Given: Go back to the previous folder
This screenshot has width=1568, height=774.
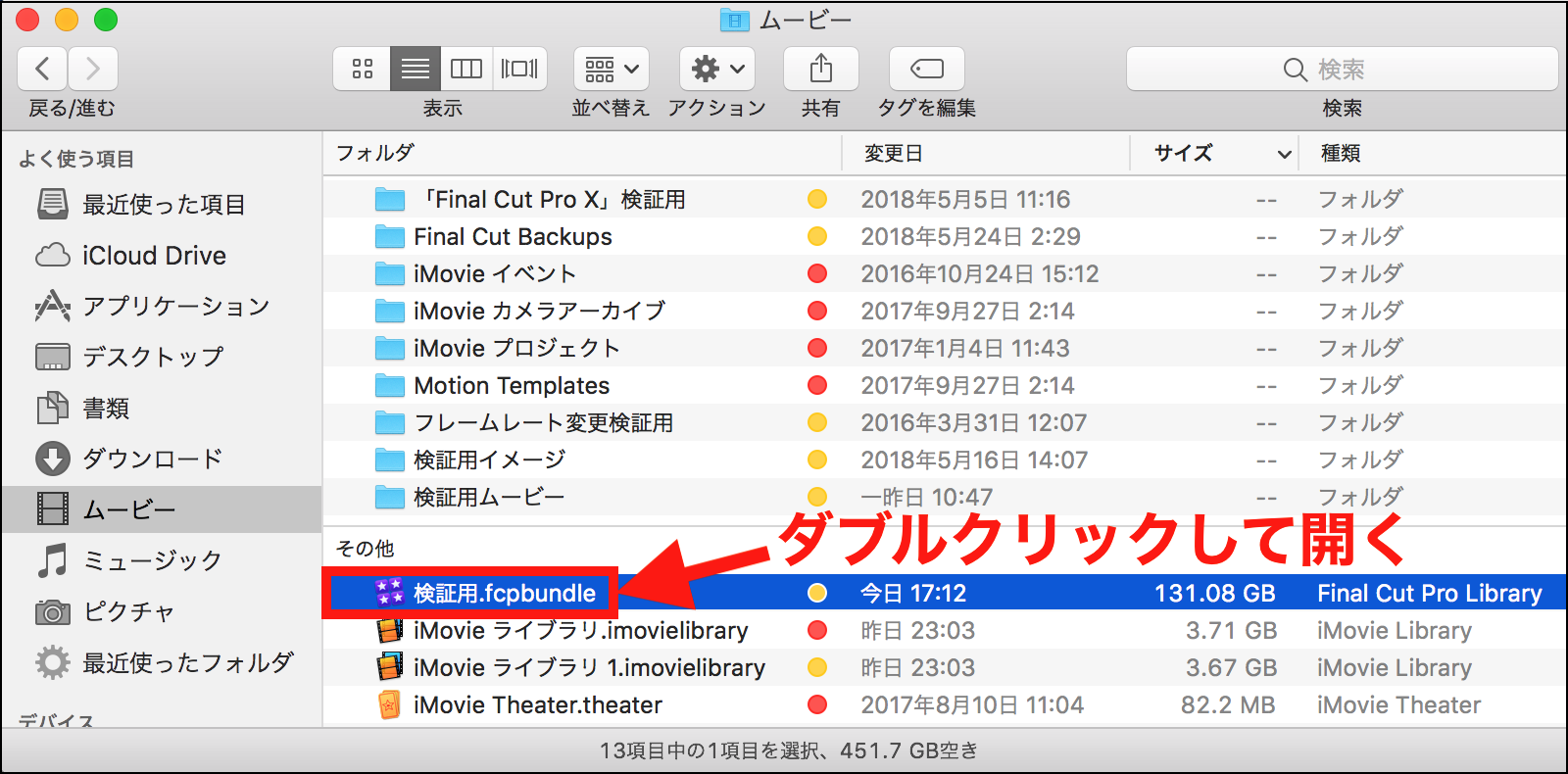Looking at the screenshot, I should (42, 69).
